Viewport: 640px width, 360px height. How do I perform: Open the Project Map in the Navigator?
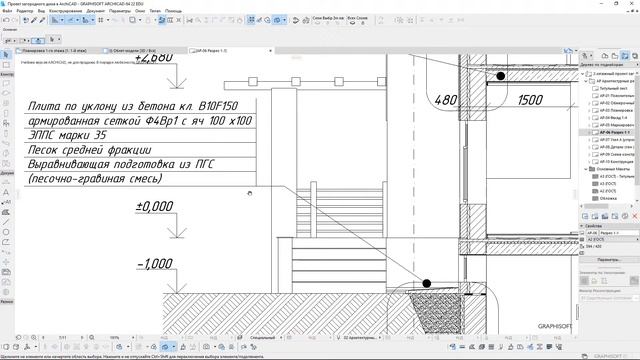605,56
